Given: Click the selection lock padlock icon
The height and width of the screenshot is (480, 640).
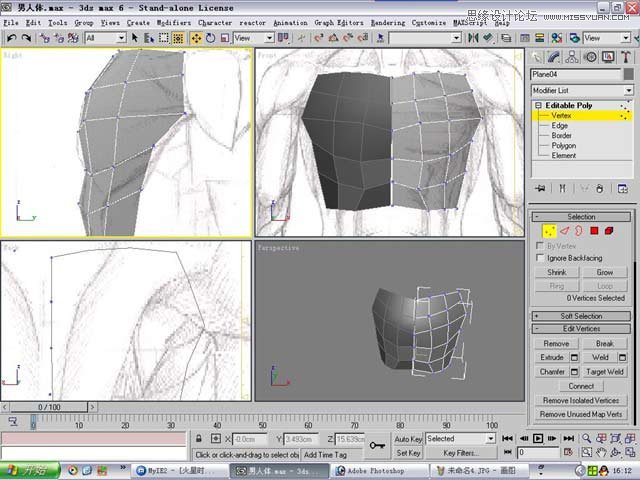Looking at the screenshot, I should tap(200, 439).
